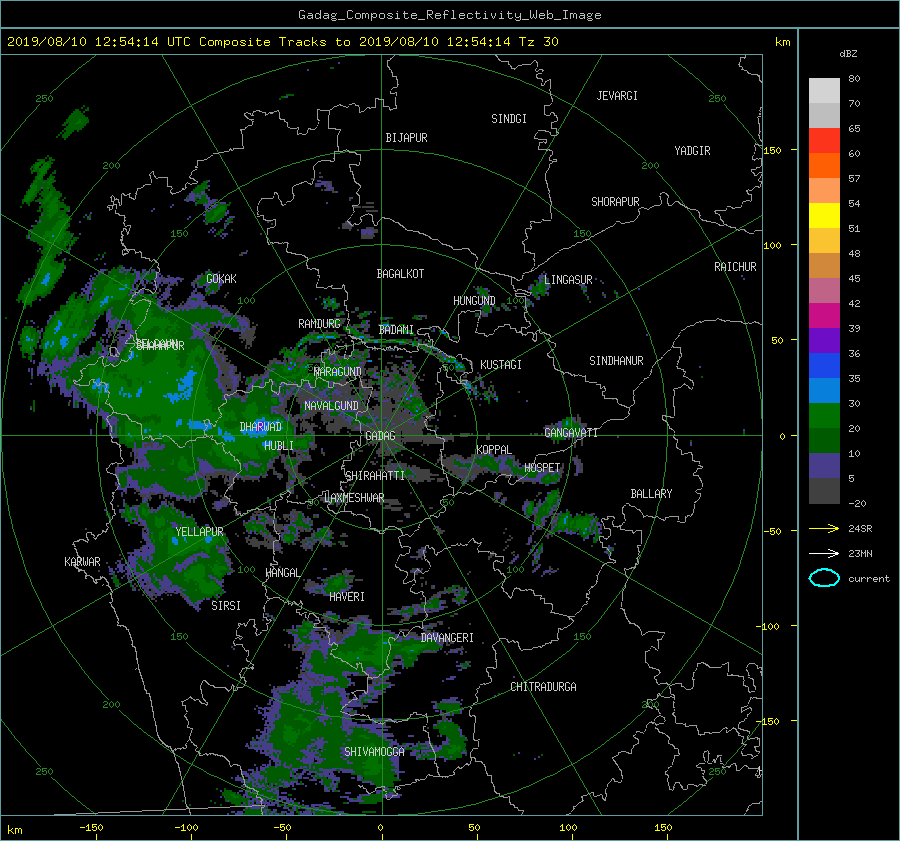This screenshot has width=900, height=841.
Task: Click the HUBLI city label
Action: tap(279, 445)
